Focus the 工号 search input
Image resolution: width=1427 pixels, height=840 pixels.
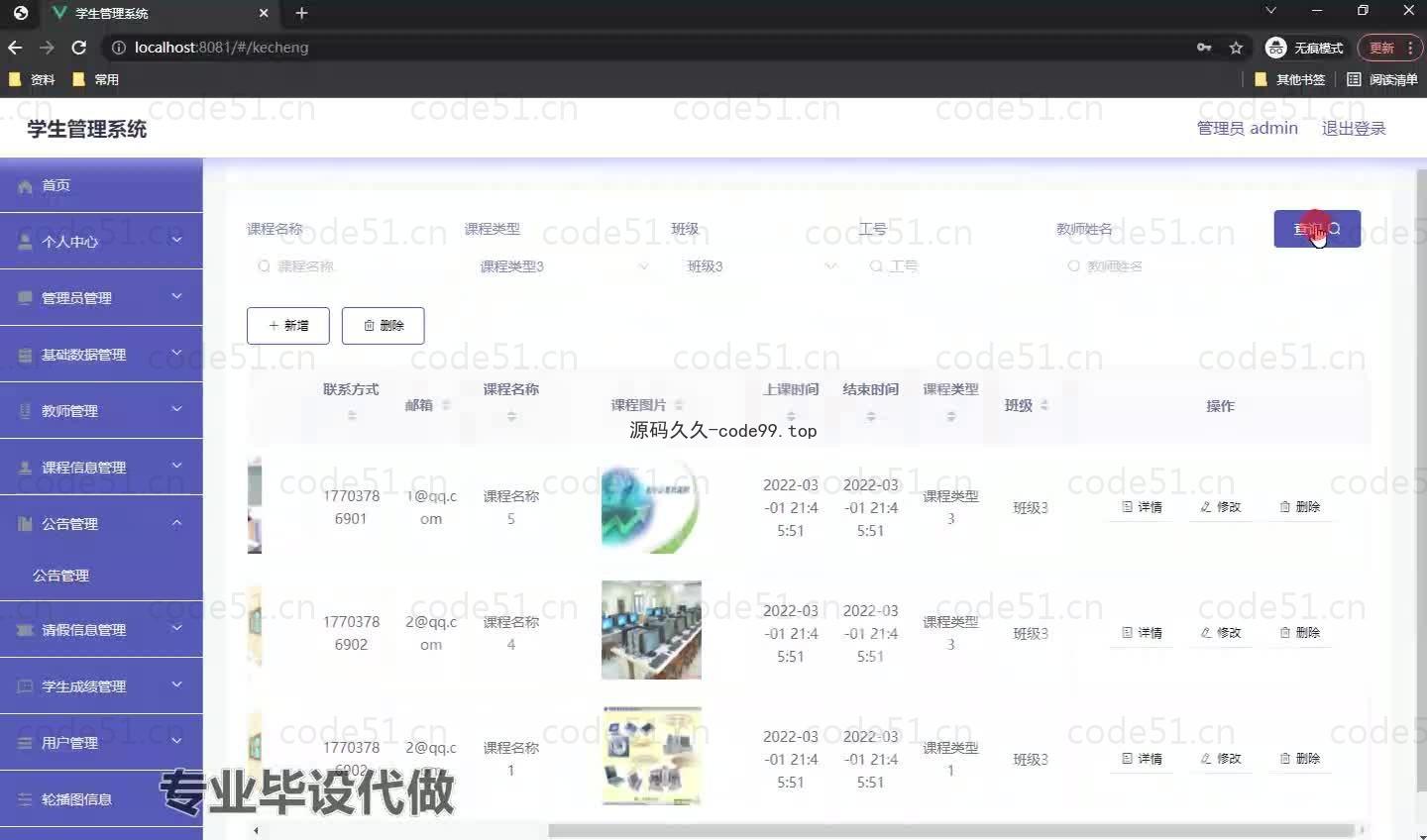(949, 266)
